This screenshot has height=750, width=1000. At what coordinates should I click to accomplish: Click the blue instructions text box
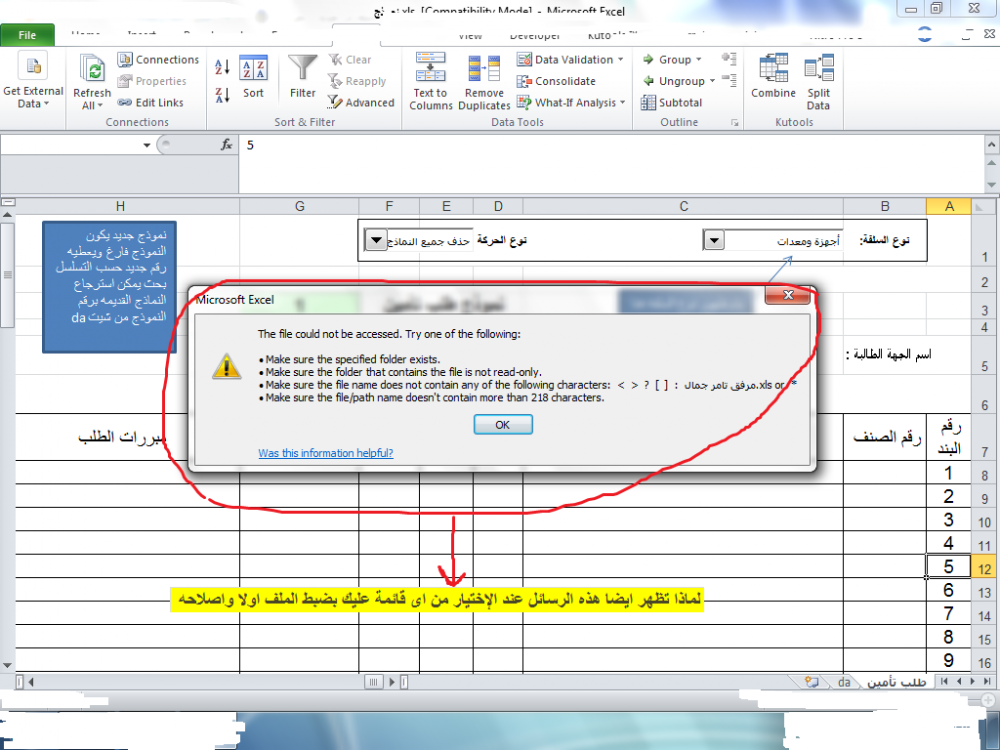pyautogui.click(x=109, y=286)
